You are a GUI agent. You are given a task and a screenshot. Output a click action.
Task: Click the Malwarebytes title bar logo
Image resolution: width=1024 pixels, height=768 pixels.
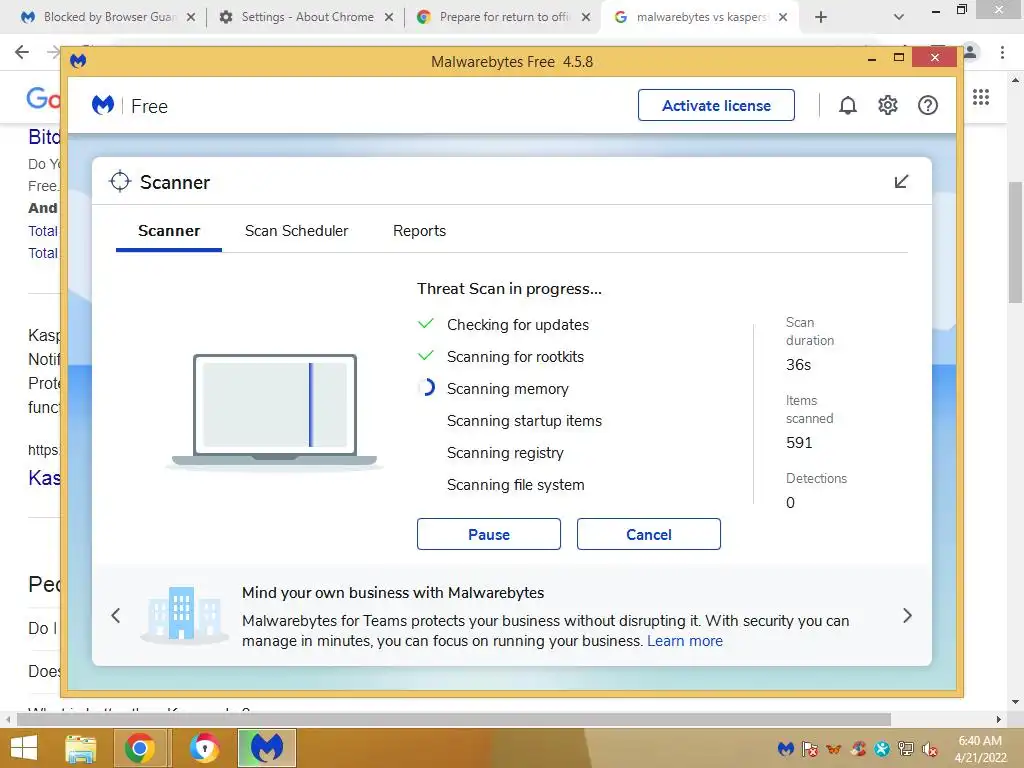click(78, 61)
